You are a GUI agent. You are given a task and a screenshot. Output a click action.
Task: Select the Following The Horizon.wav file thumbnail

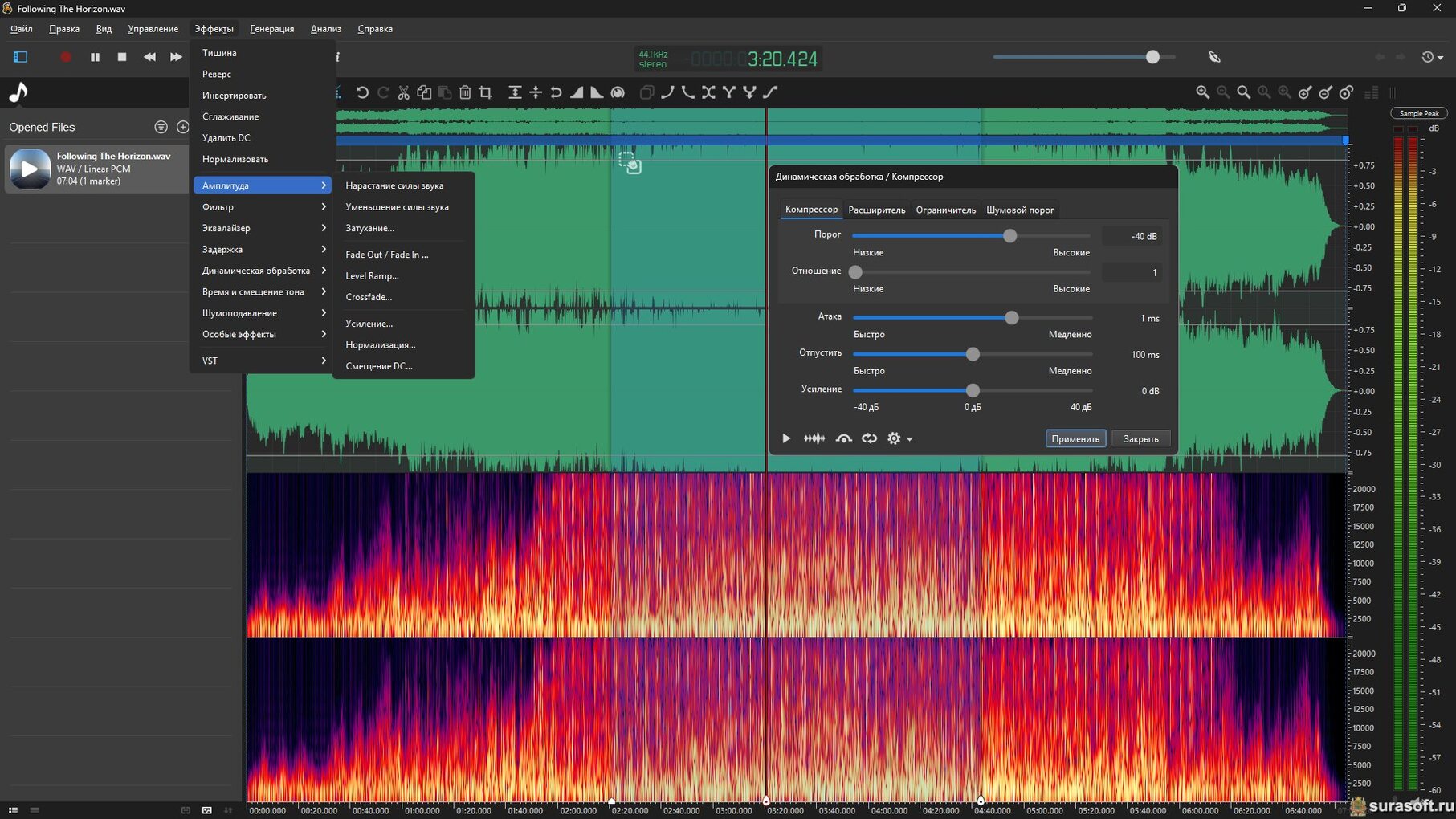(30, 169)
